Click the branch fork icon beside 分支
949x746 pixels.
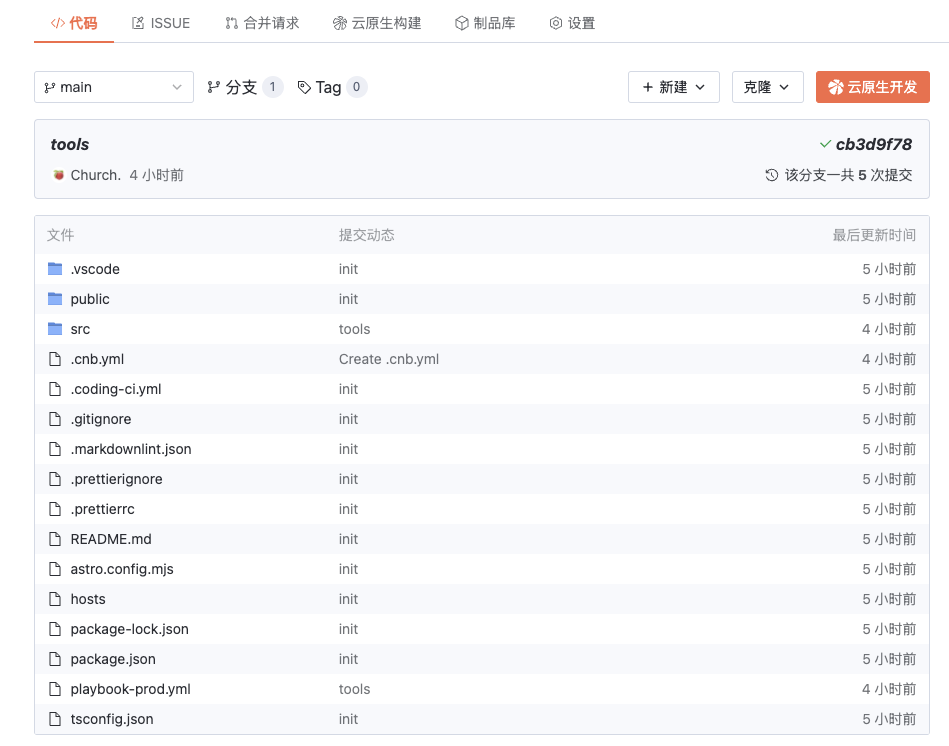(x=213, y=87)
